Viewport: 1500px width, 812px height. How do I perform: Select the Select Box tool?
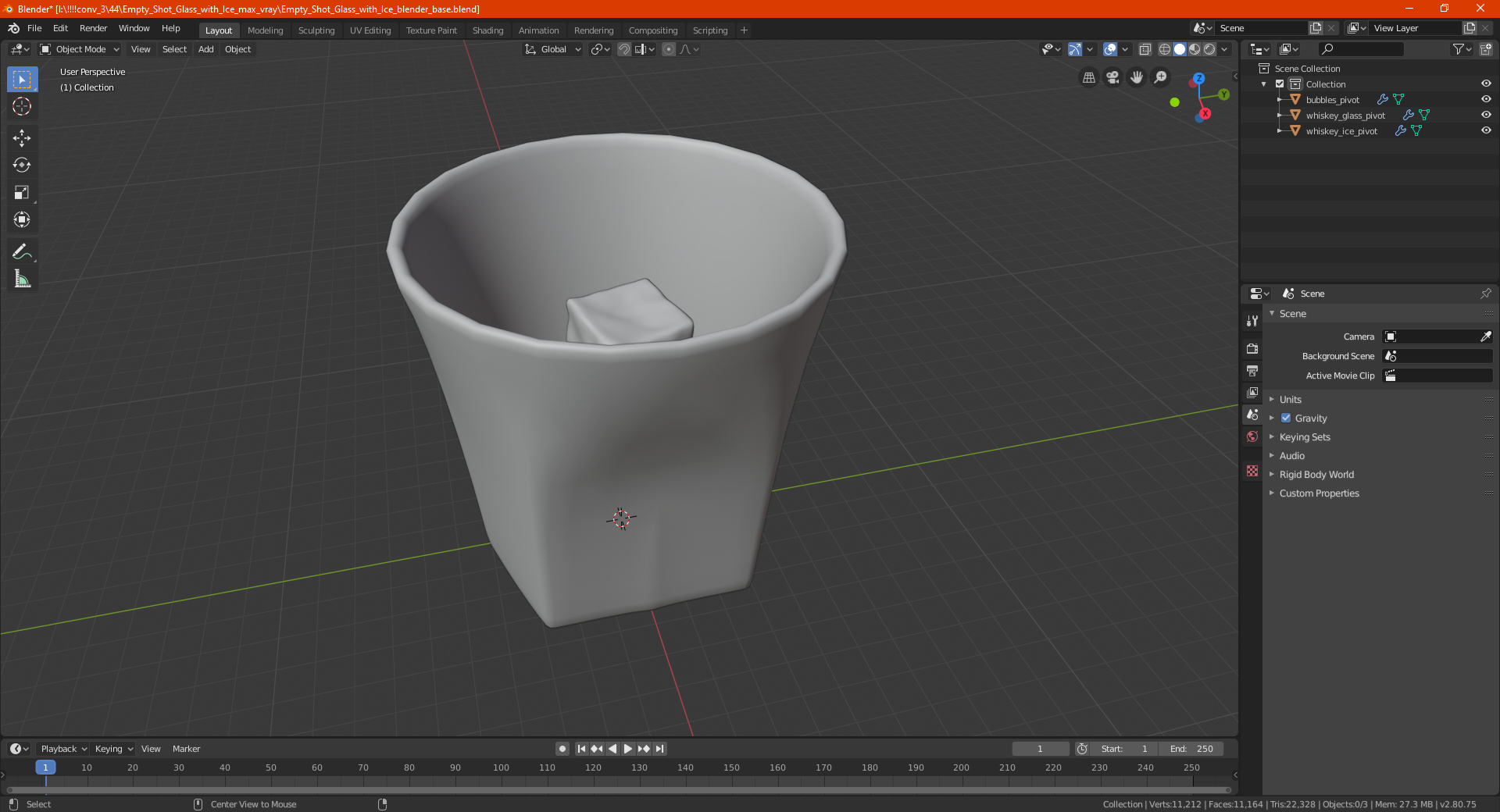point(22,79)
